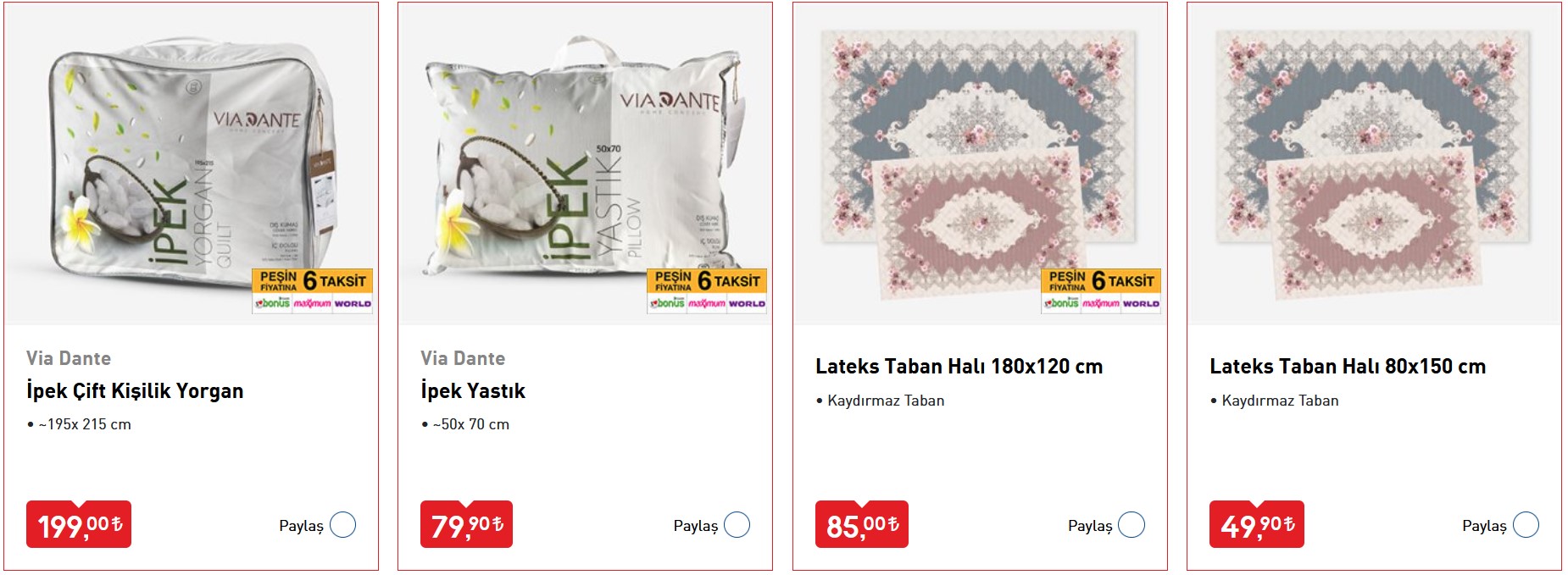Image resolution: width=1568 pixels, height=575 pixels.
Task: Toggle Paylaş circle for Lateks Halı 180x120
Action: tap(1132, 525)
